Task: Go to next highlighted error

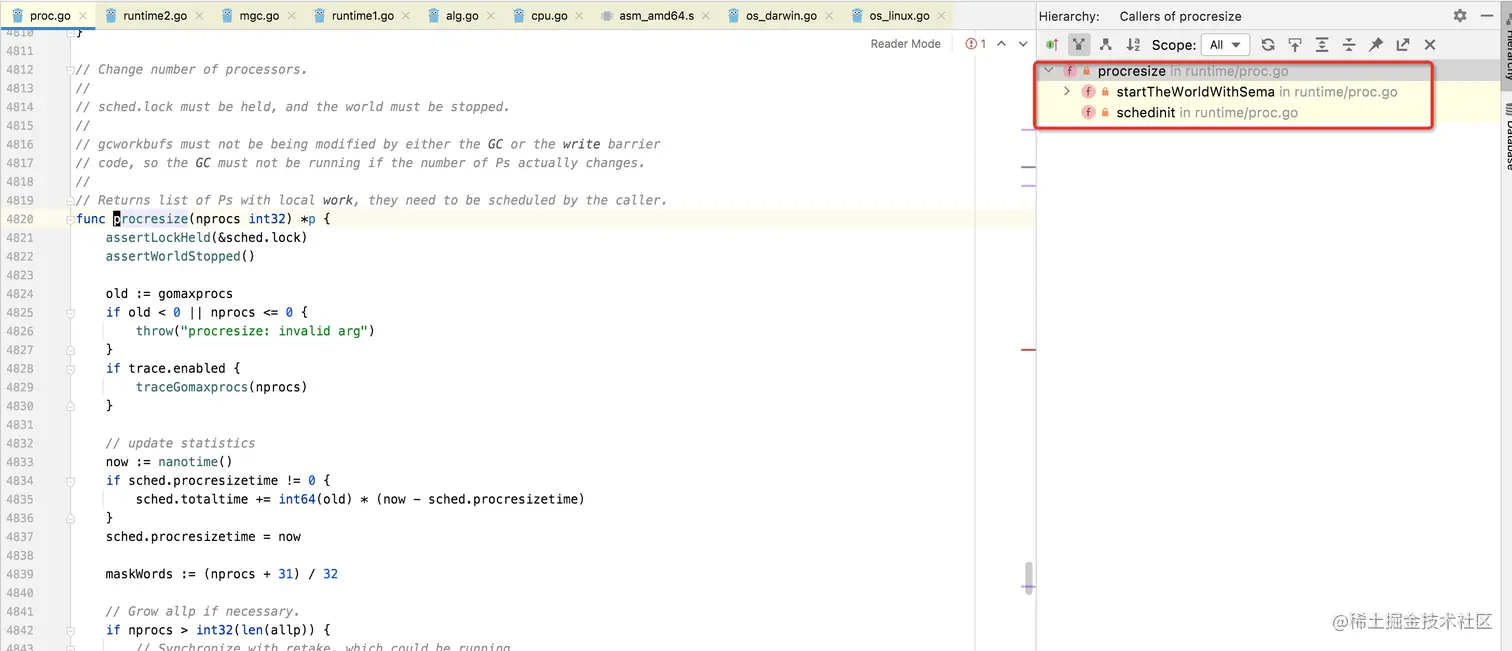Action: tap(1023, 44)
